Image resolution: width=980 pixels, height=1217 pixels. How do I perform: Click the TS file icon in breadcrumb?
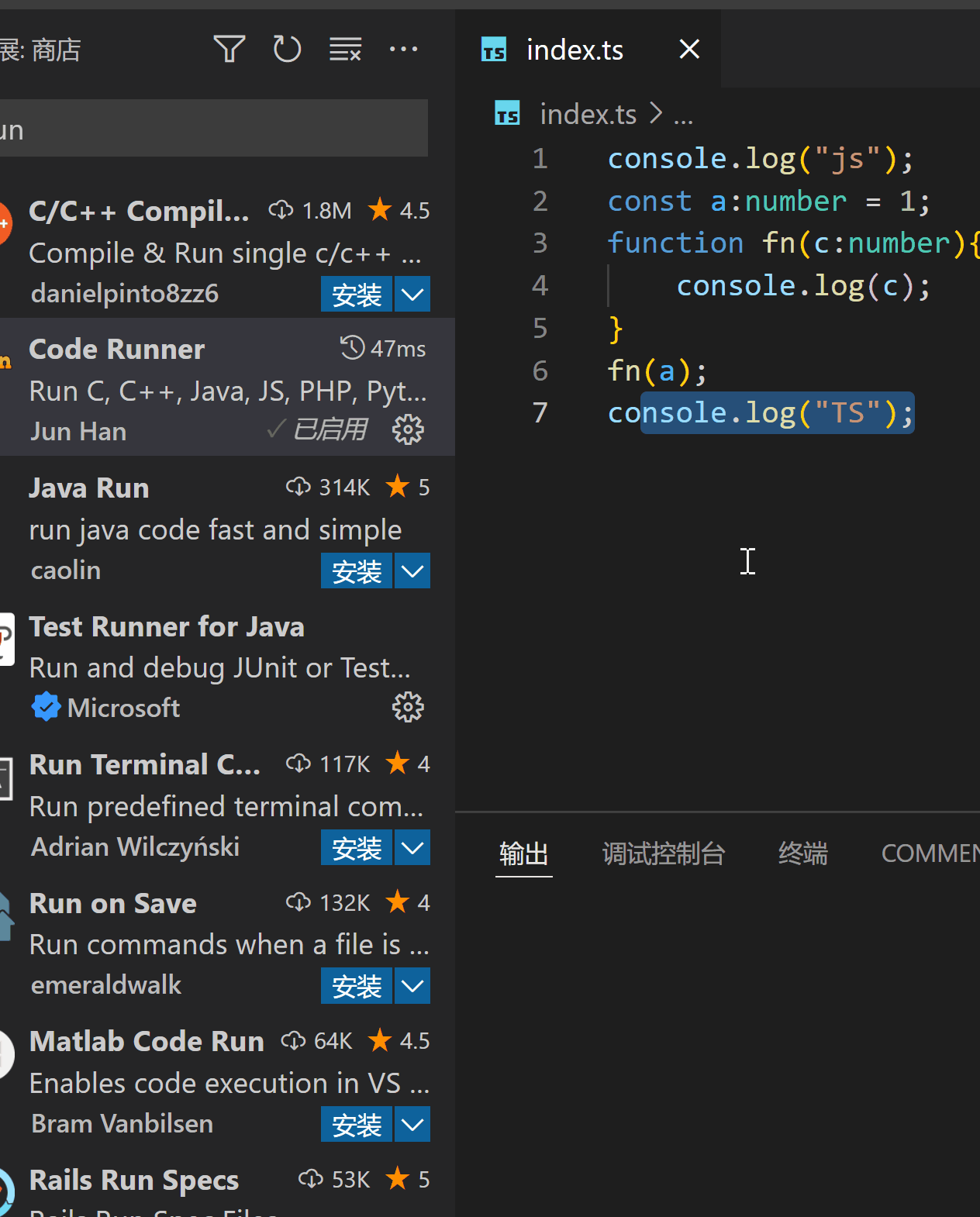pyautogui.click(x=508, y=115)
